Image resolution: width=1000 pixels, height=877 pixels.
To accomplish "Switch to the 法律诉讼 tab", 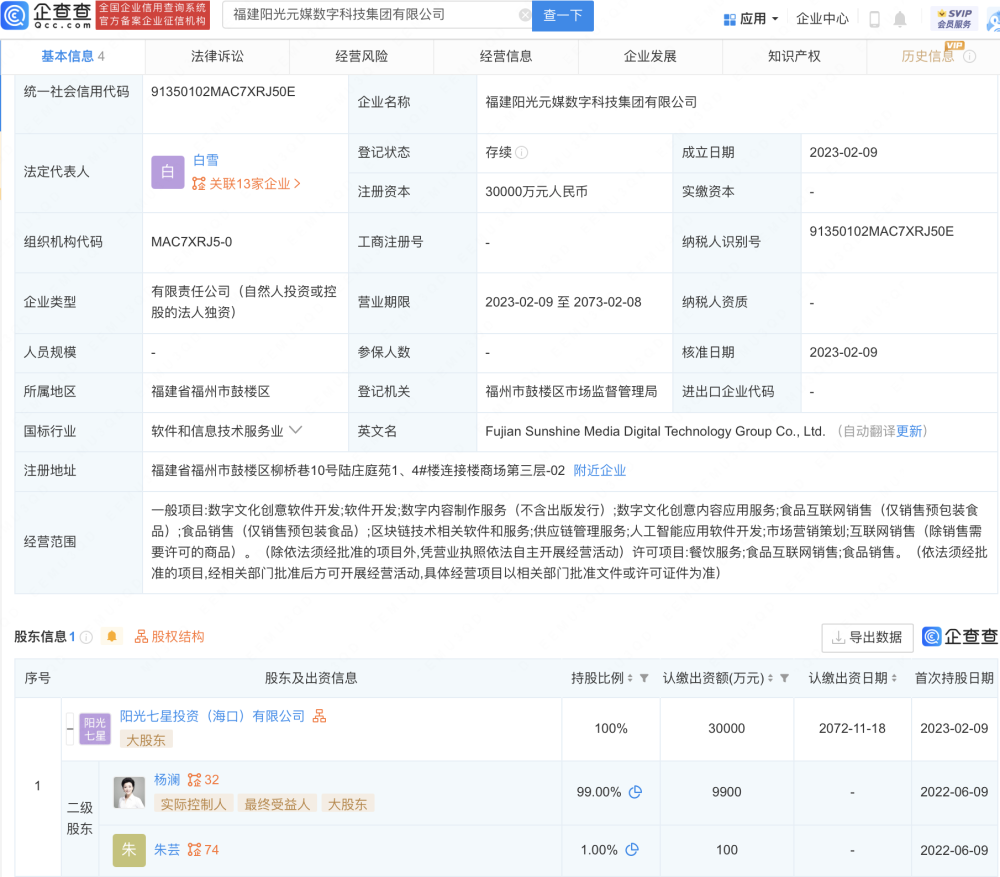I will (x=217, y=56).
